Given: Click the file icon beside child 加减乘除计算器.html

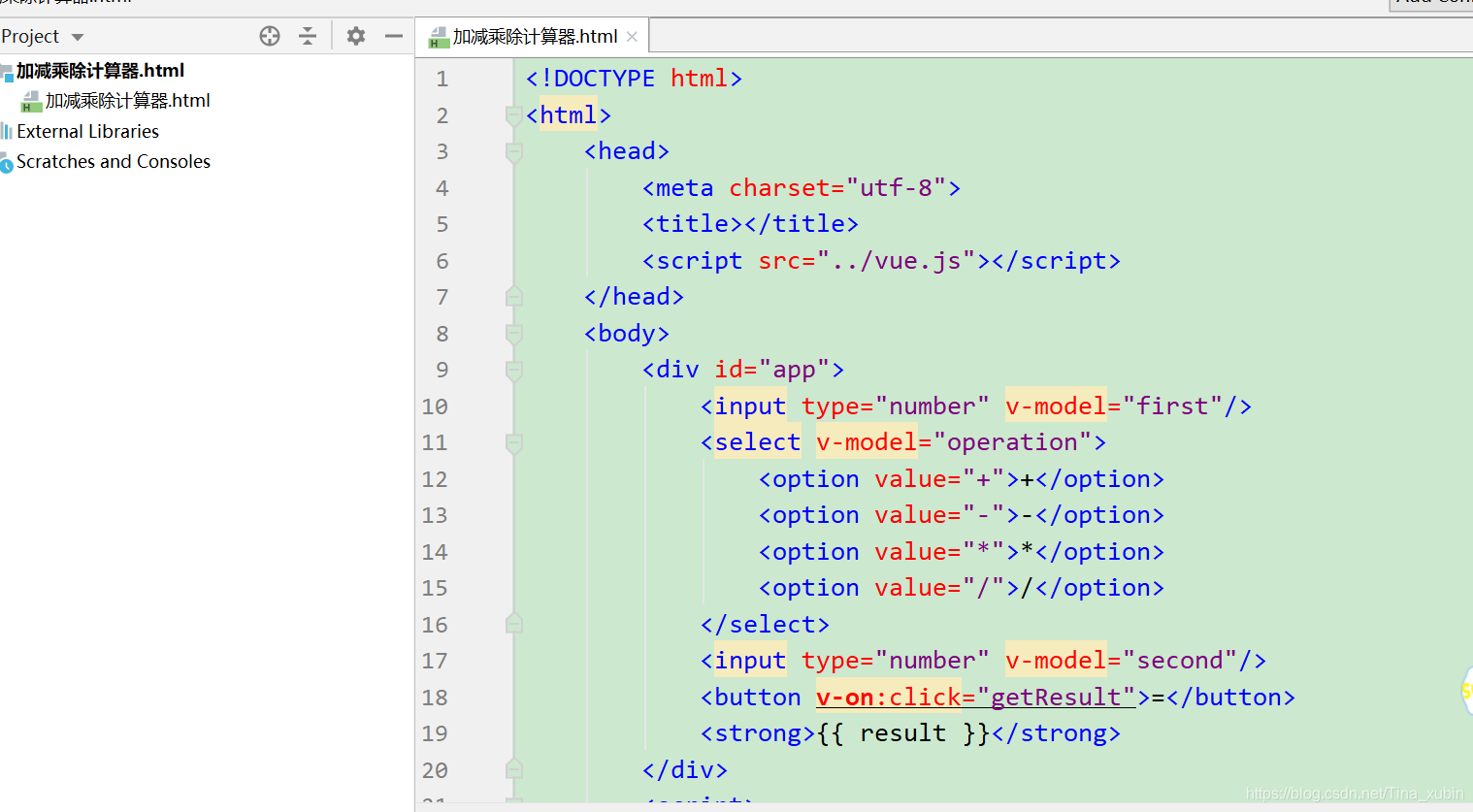Looking at the screenshot, I should click(31, 101).
